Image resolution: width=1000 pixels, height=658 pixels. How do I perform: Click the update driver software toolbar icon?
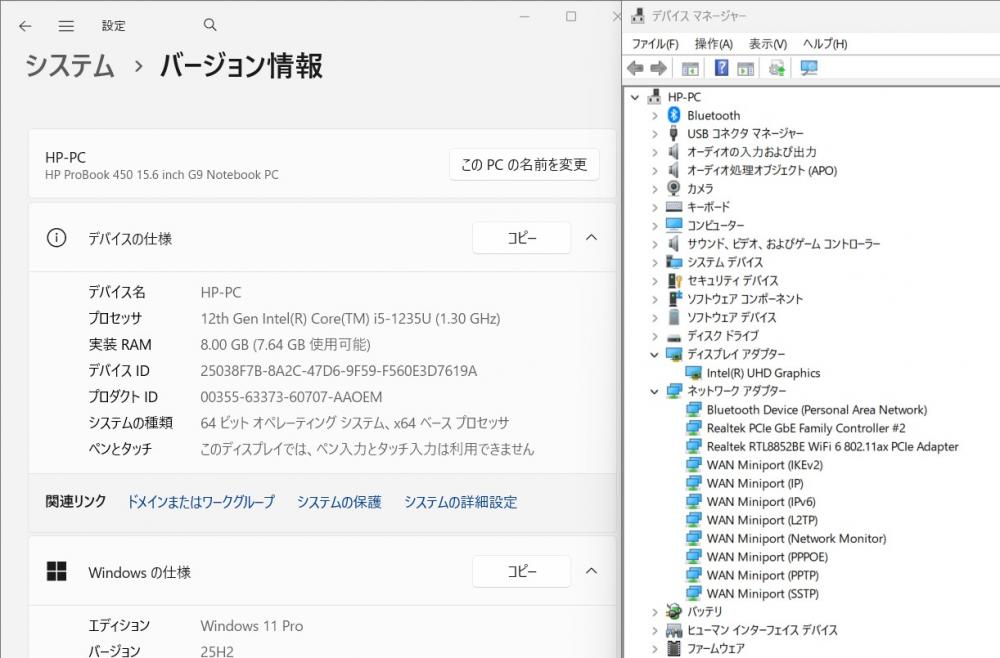click(x=776, y=68)
